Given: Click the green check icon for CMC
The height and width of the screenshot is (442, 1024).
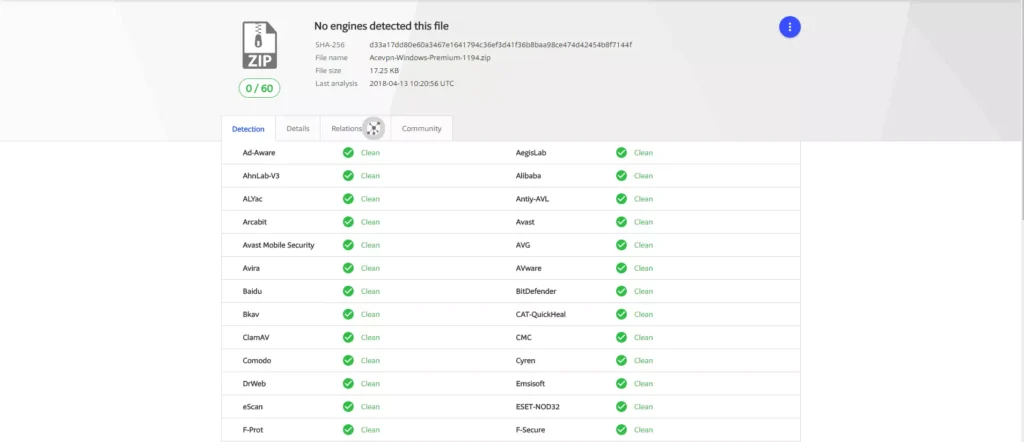Looking at the screenshot, I should (621, 338).
